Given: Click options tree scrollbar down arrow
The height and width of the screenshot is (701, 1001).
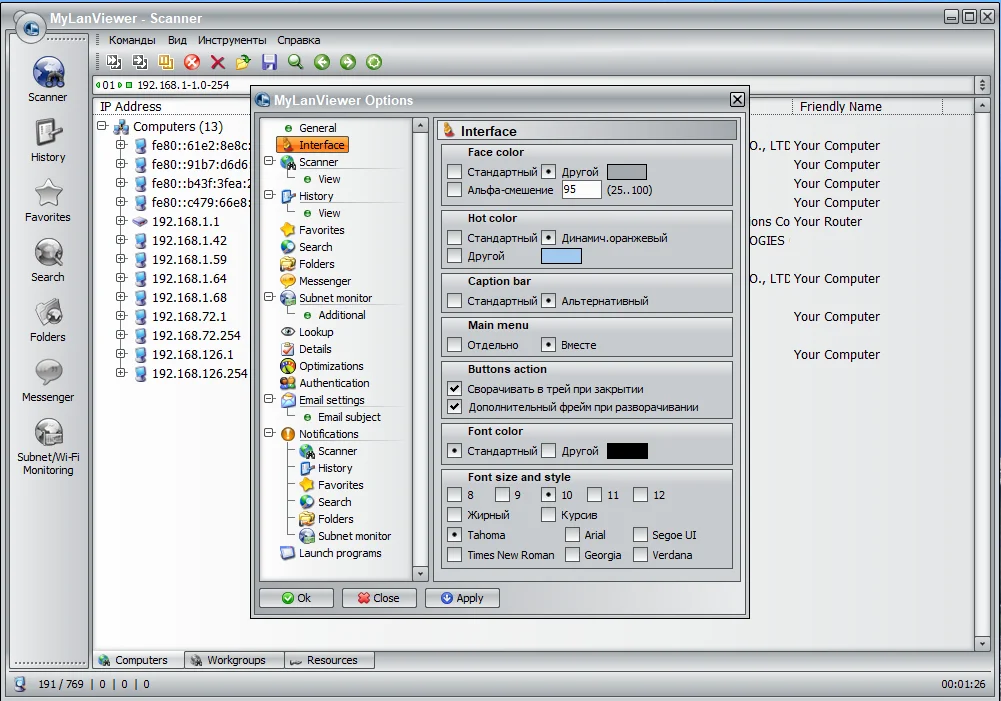Looking at the screenshot, I should coord(420,573).
